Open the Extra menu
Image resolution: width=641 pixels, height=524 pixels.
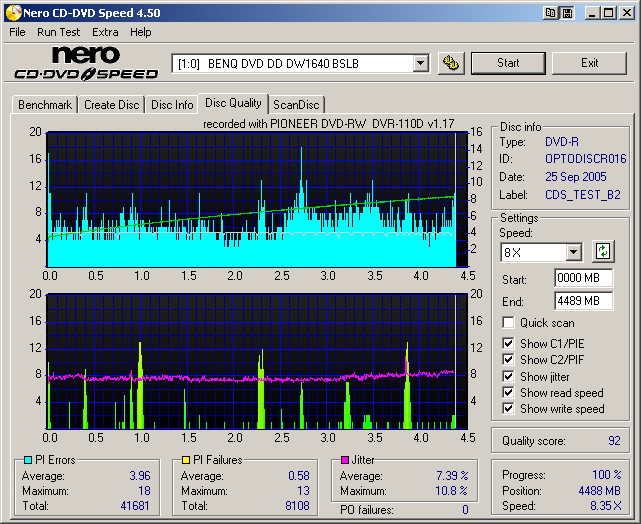(x=105, y=32)
